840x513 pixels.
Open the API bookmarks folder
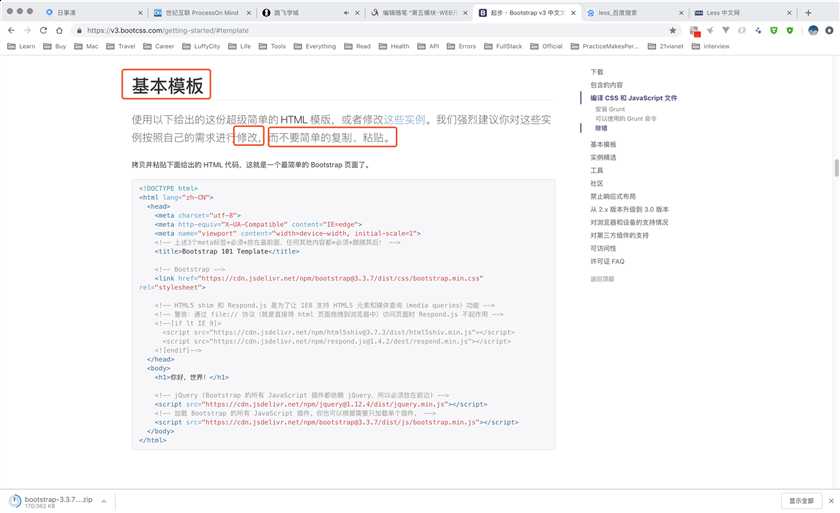click(x=429, y=47)
